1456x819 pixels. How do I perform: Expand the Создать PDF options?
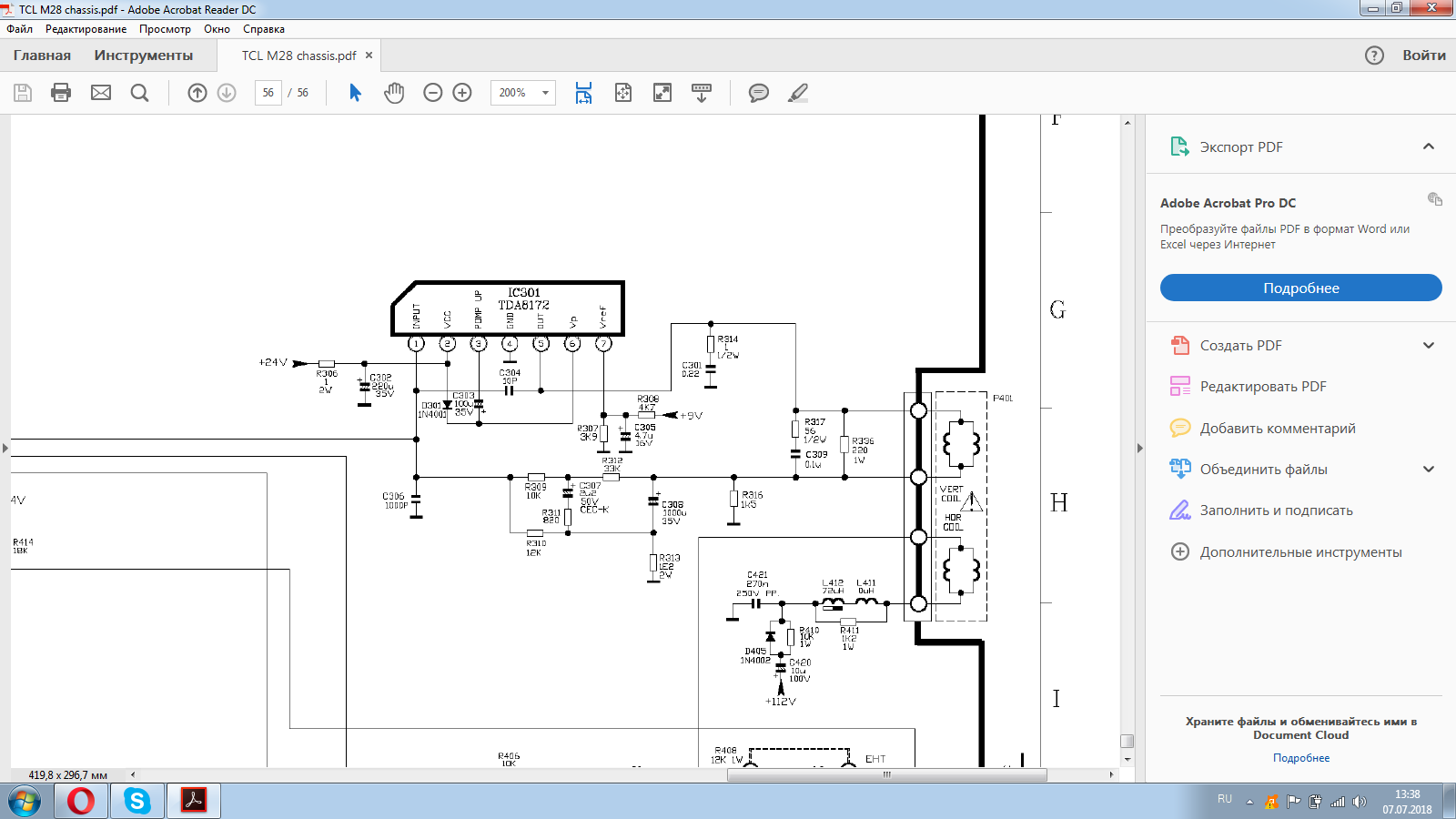pyautogui.click(x=1428, y=346)
